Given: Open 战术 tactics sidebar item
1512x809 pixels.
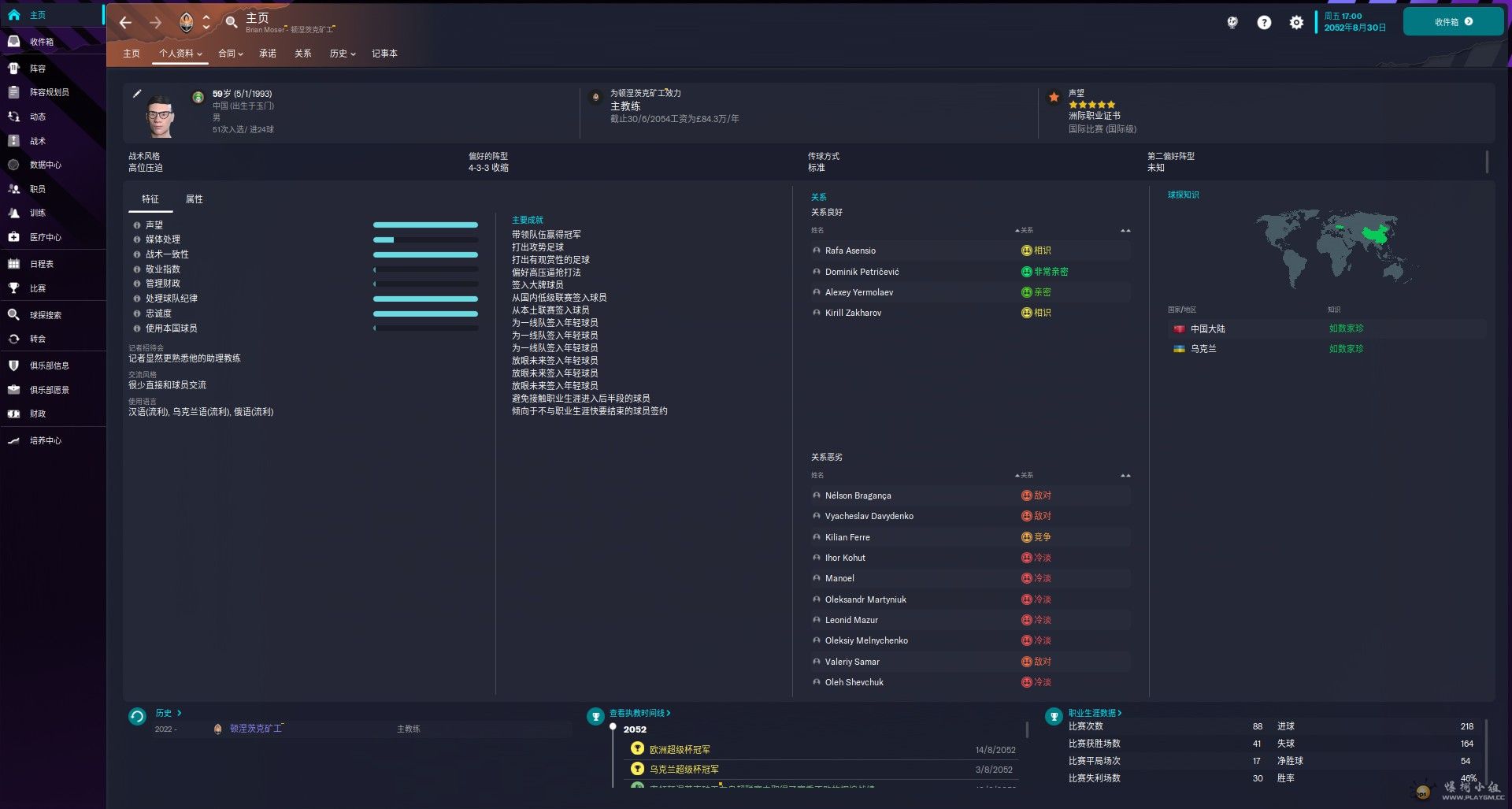Looking at the screenshot, I should [52, 141].
